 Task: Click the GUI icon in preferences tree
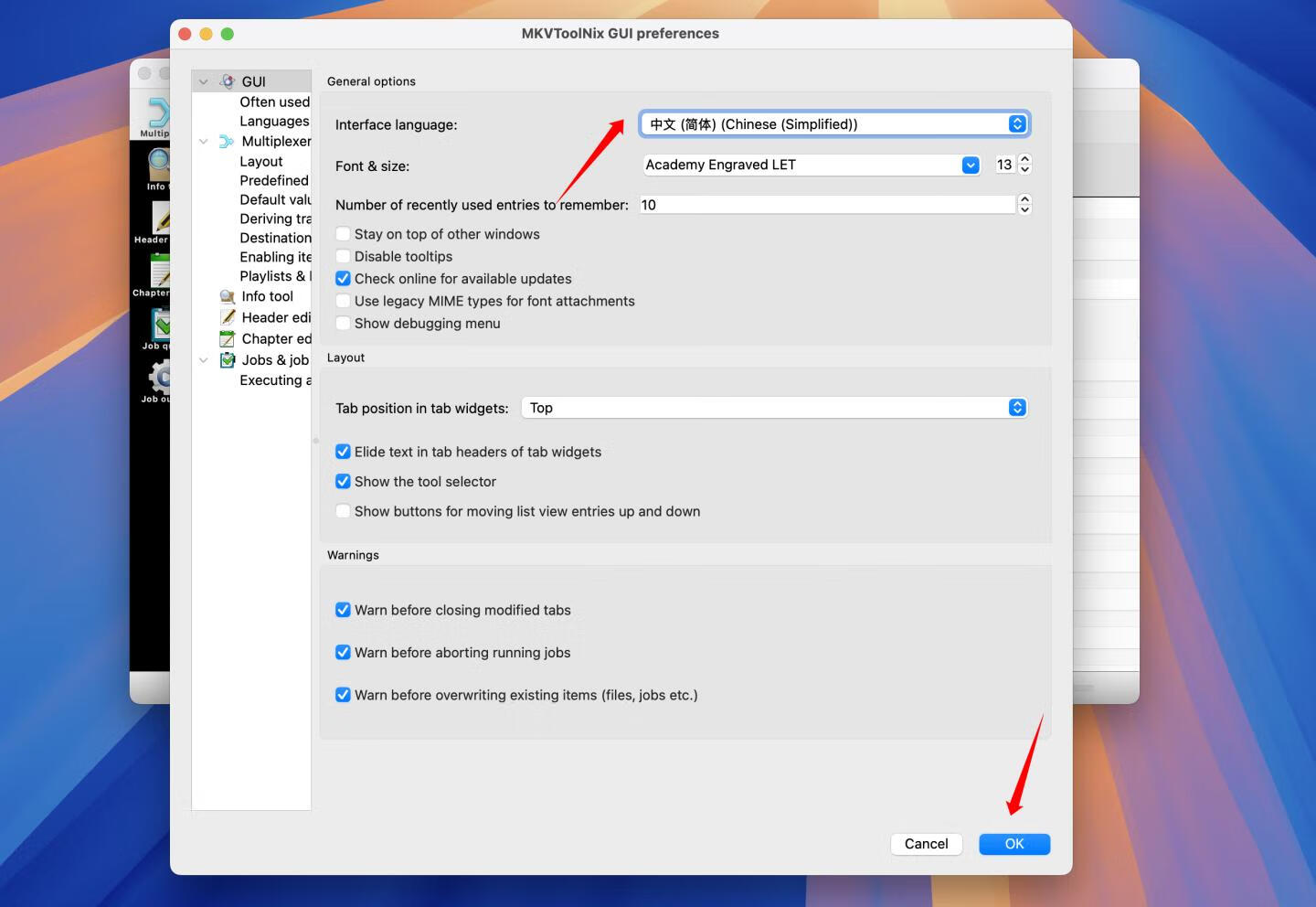tap(228, 81)
